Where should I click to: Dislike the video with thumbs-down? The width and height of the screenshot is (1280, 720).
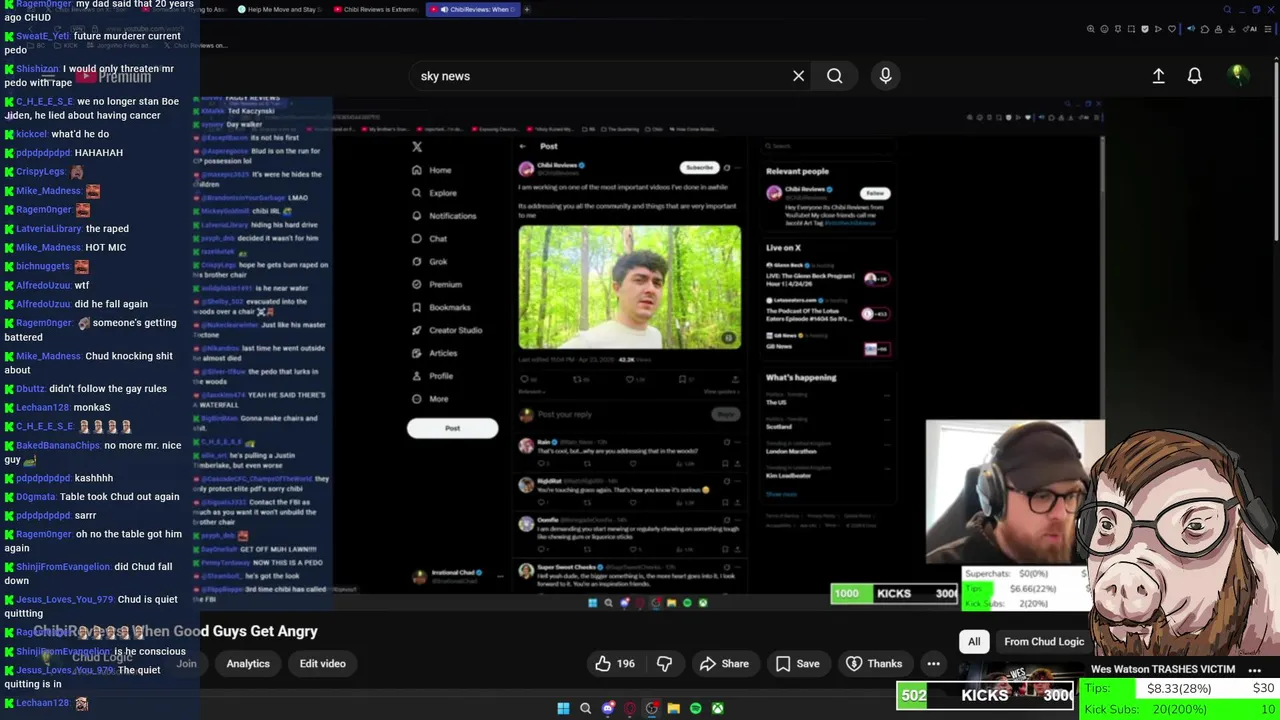click(x=665, y=663)
